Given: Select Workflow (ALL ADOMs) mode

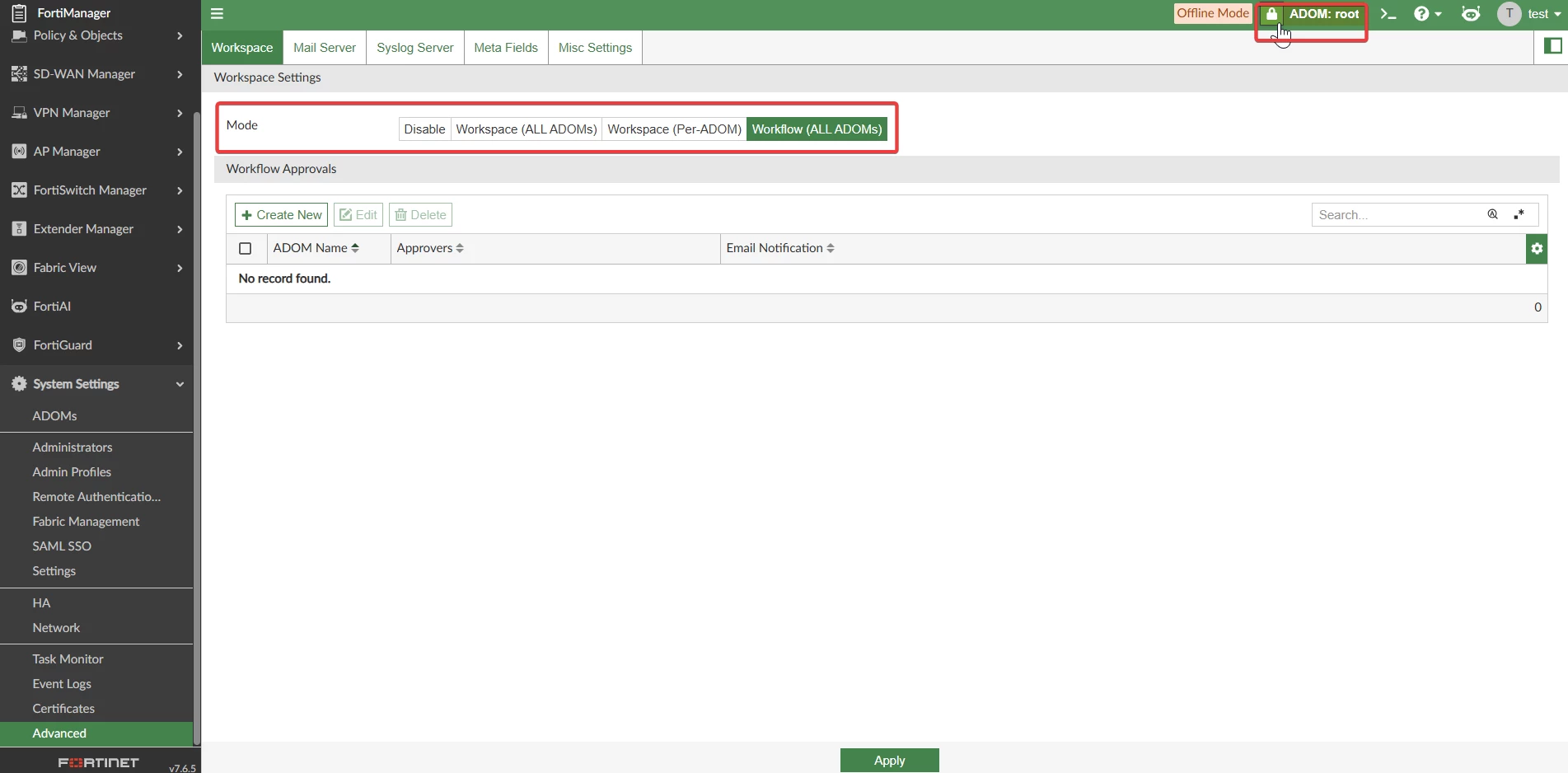Looking at the screenshot, I should 817,129.
